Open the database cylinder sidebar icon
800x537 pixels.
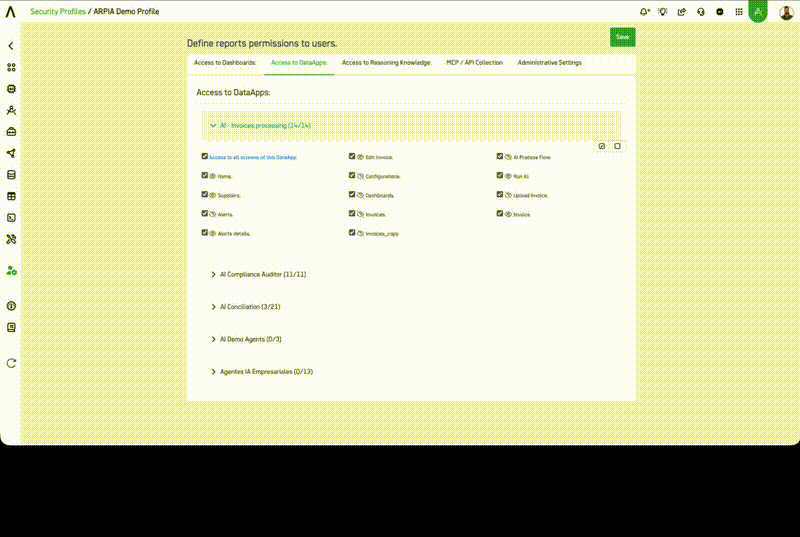pyautogui.click(x=11, y=175)
